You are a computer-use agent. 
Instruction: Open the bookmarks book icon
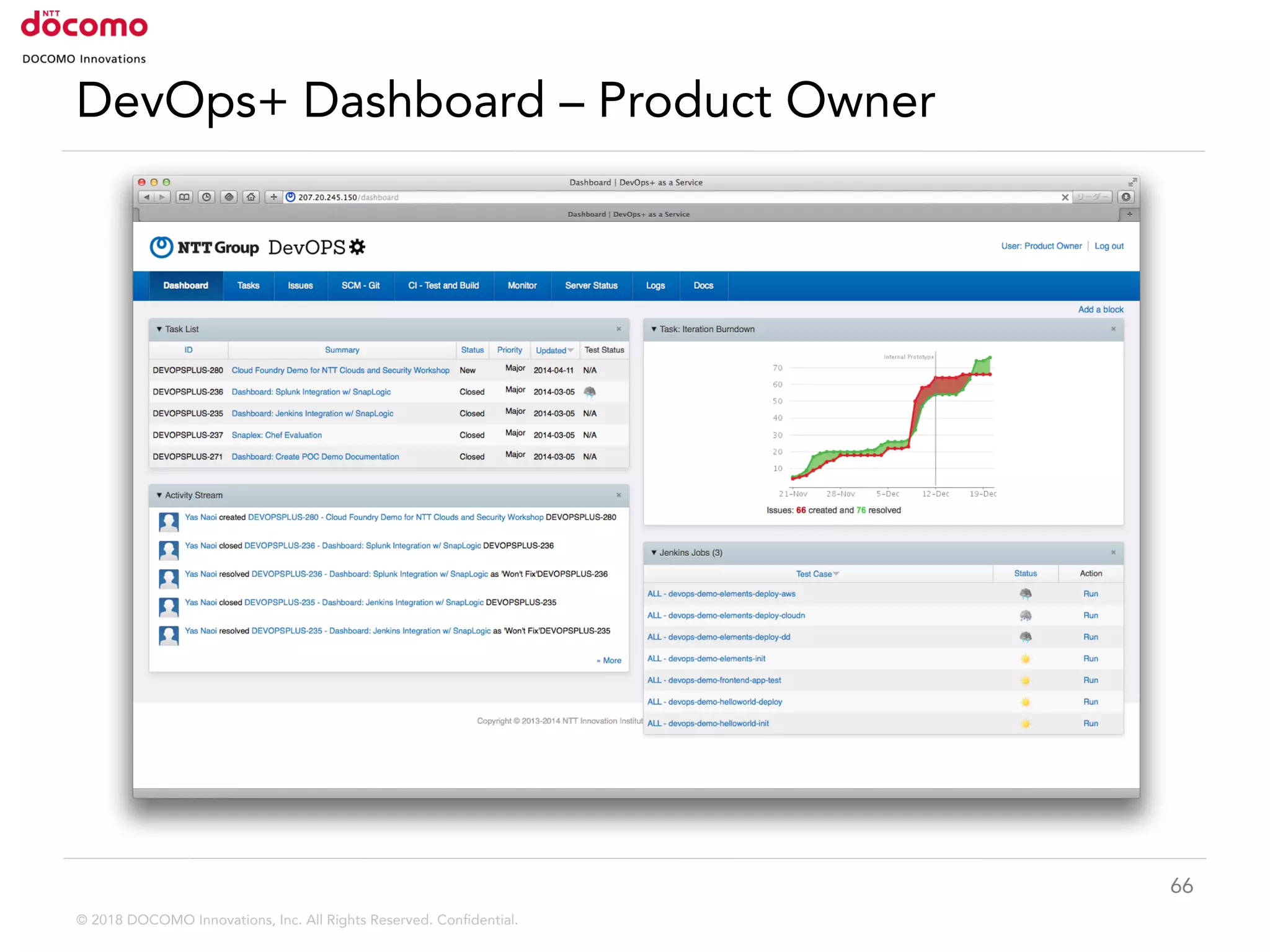click(x=184, y=197)
